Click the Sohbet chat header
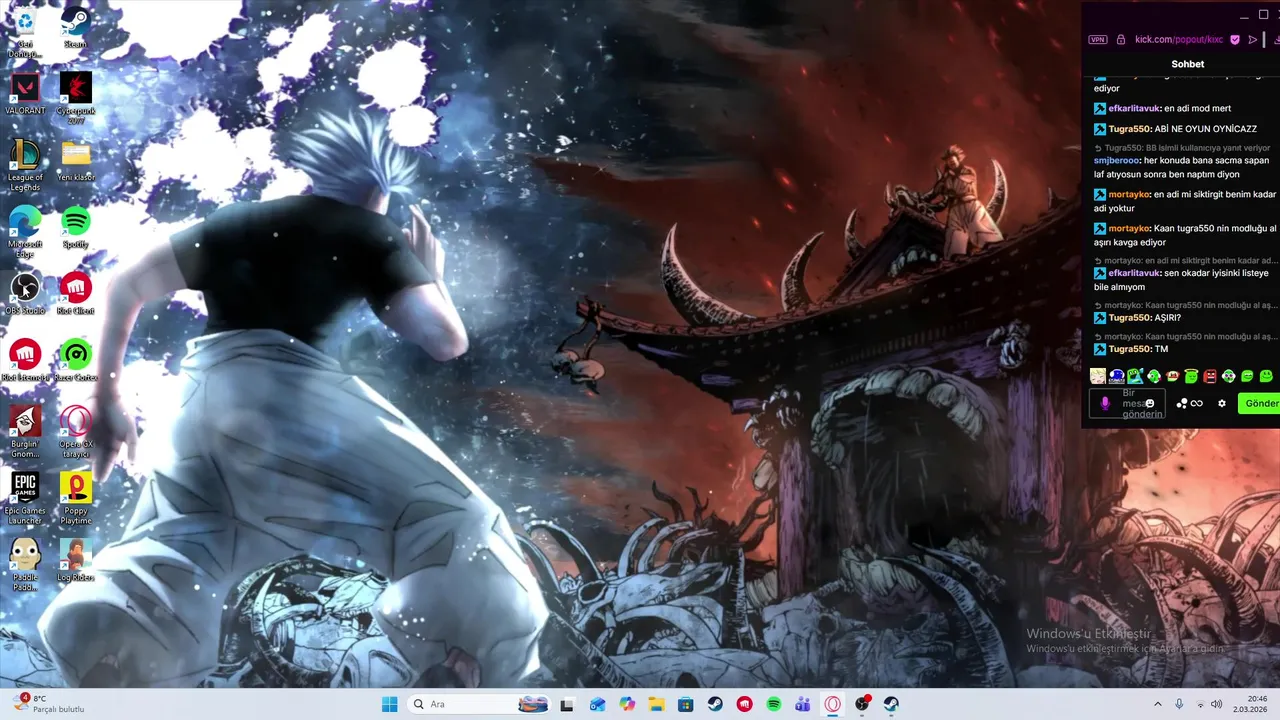Screen dimensions: 1280x720 (x=1187, y=64)
